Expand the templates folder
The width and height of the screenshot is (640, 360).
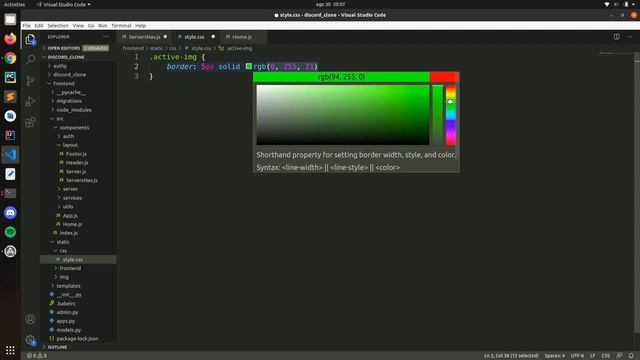tap(68, 286)
